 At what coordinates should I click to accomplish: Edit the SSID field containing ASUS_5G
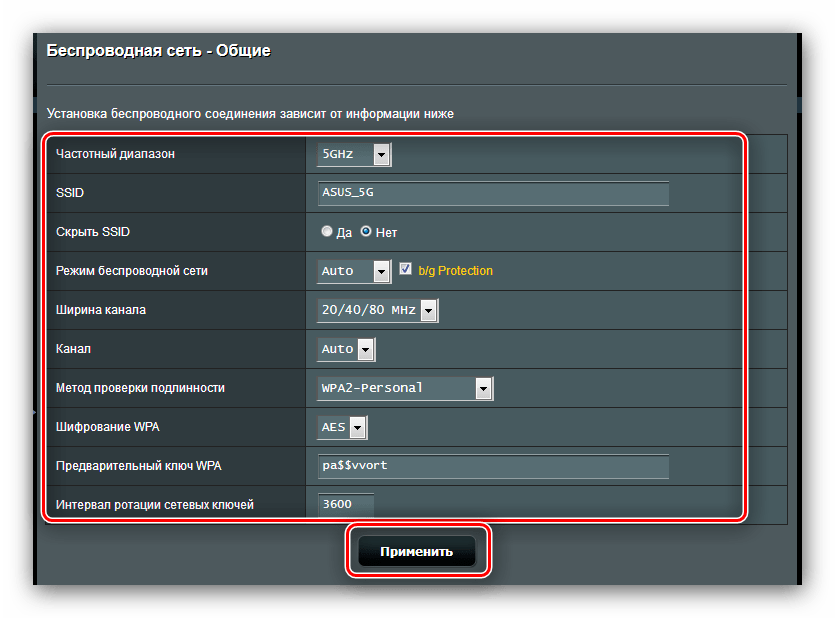click(493, 193)
